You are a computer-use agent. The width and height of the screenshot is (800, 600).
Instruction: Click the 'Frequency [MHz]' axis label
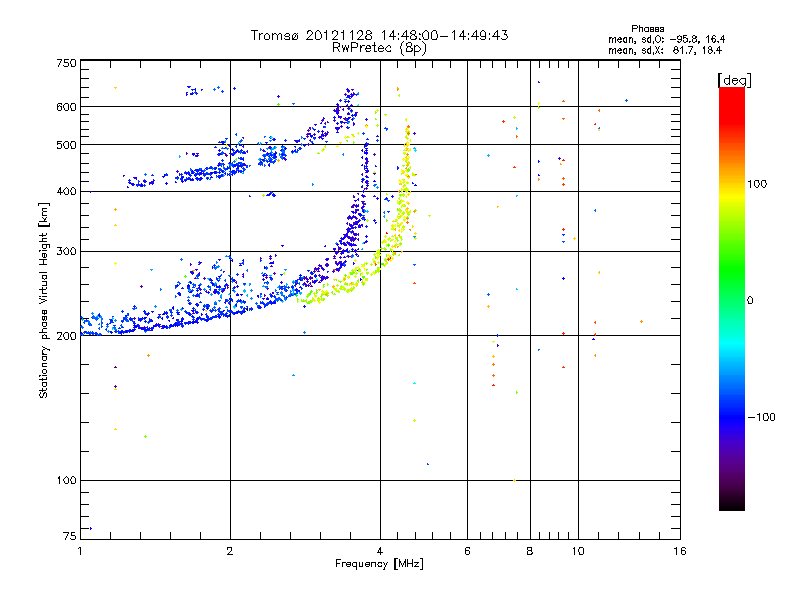pyautogui.click(x=379, y=564)
